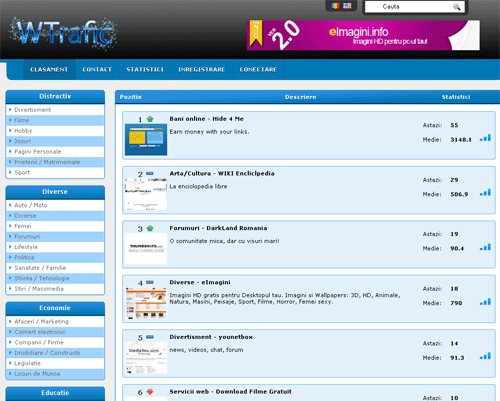500x401 pixels.
Task: Open the eImagini site thumbnail
Action: (x=146, y=303)
